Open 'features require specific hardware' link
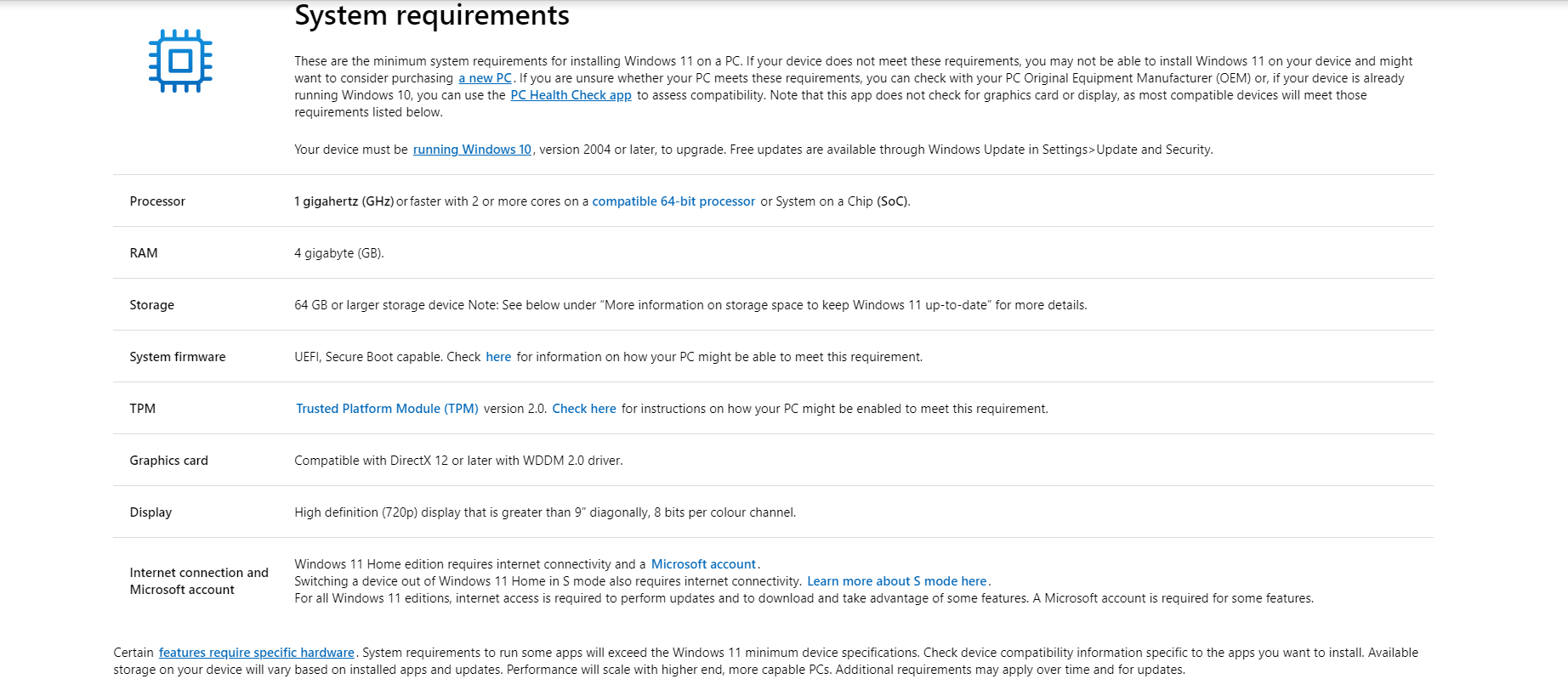Image resolution: width=1568 pixels, height=696 pixels. (x=256, y=653)
